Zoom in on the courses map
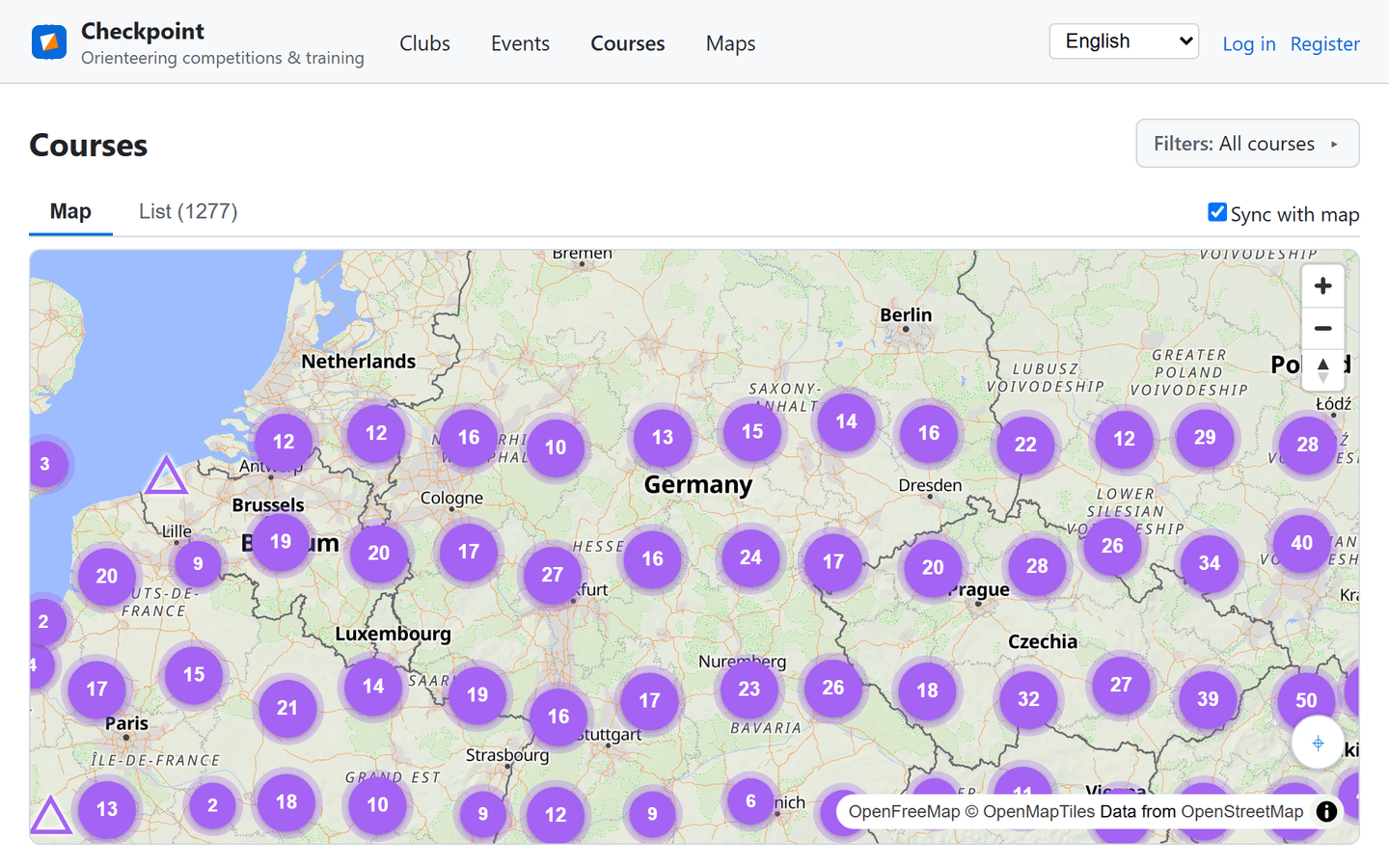 point(1322,286)
